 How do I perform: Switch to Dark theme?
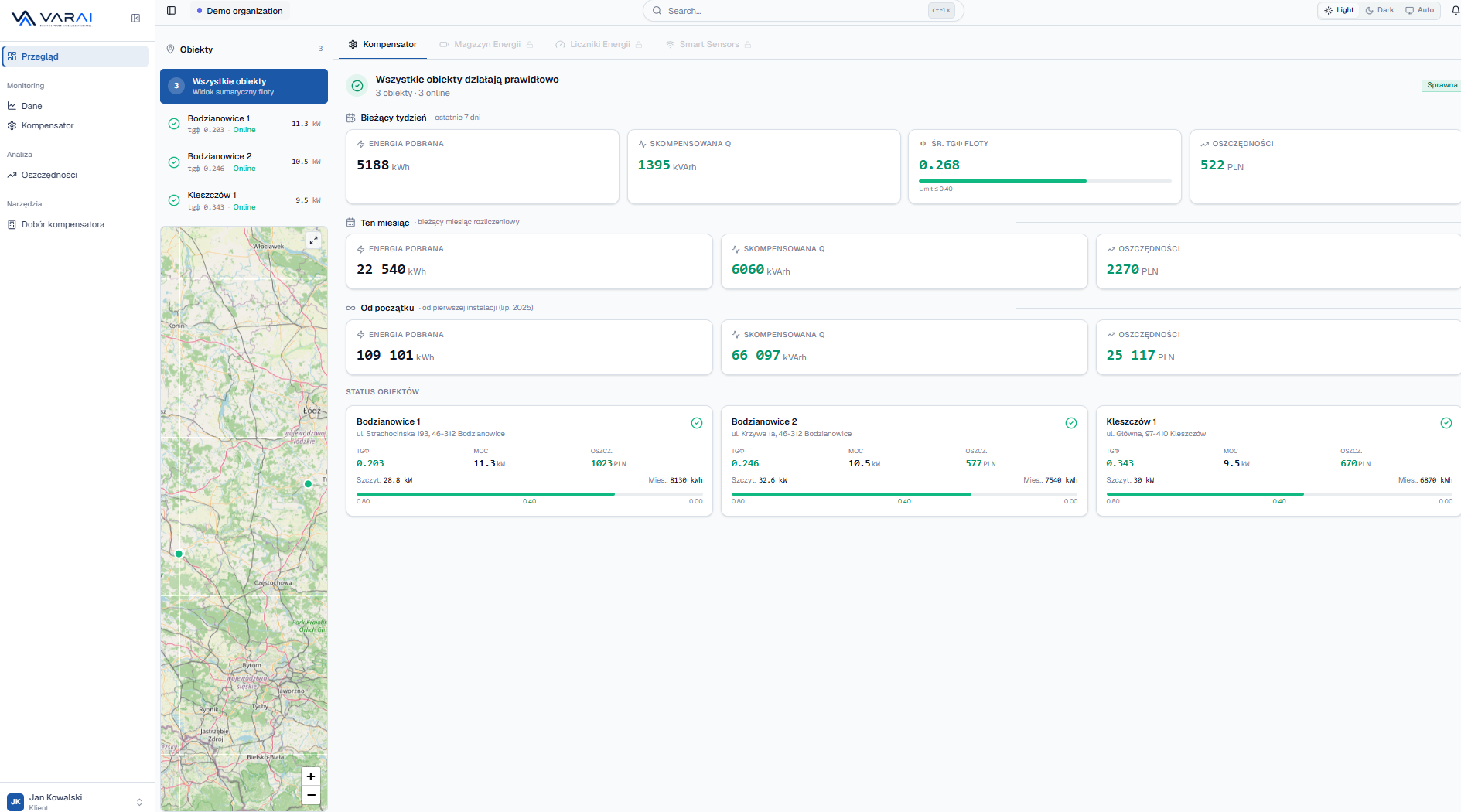click(1380, 11)
